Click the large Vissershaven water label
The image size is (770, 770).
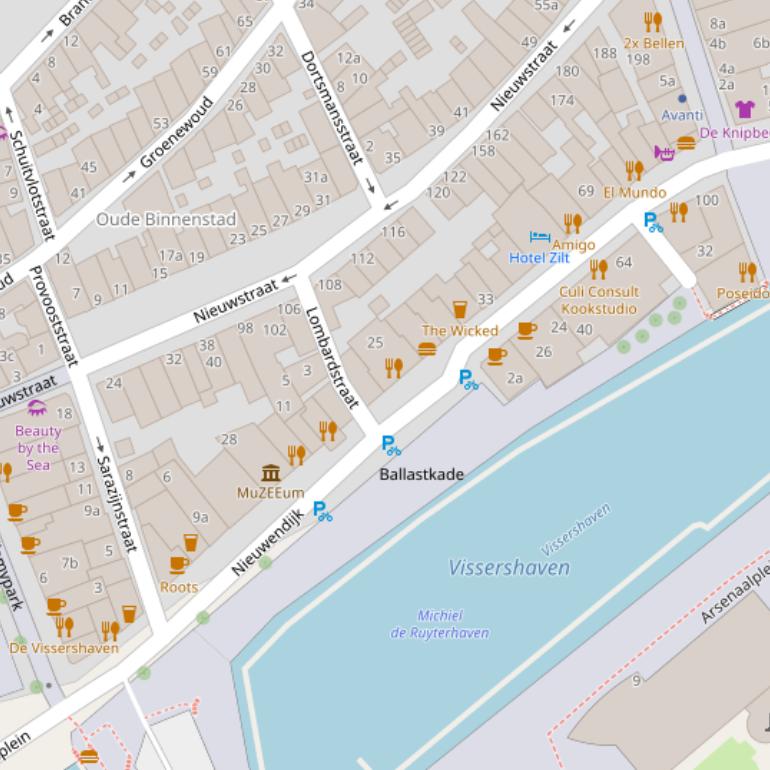pos(509,568)
